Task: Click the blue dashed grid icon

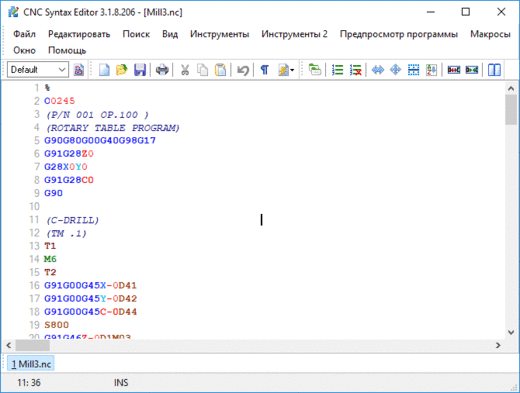Action: 413,70
